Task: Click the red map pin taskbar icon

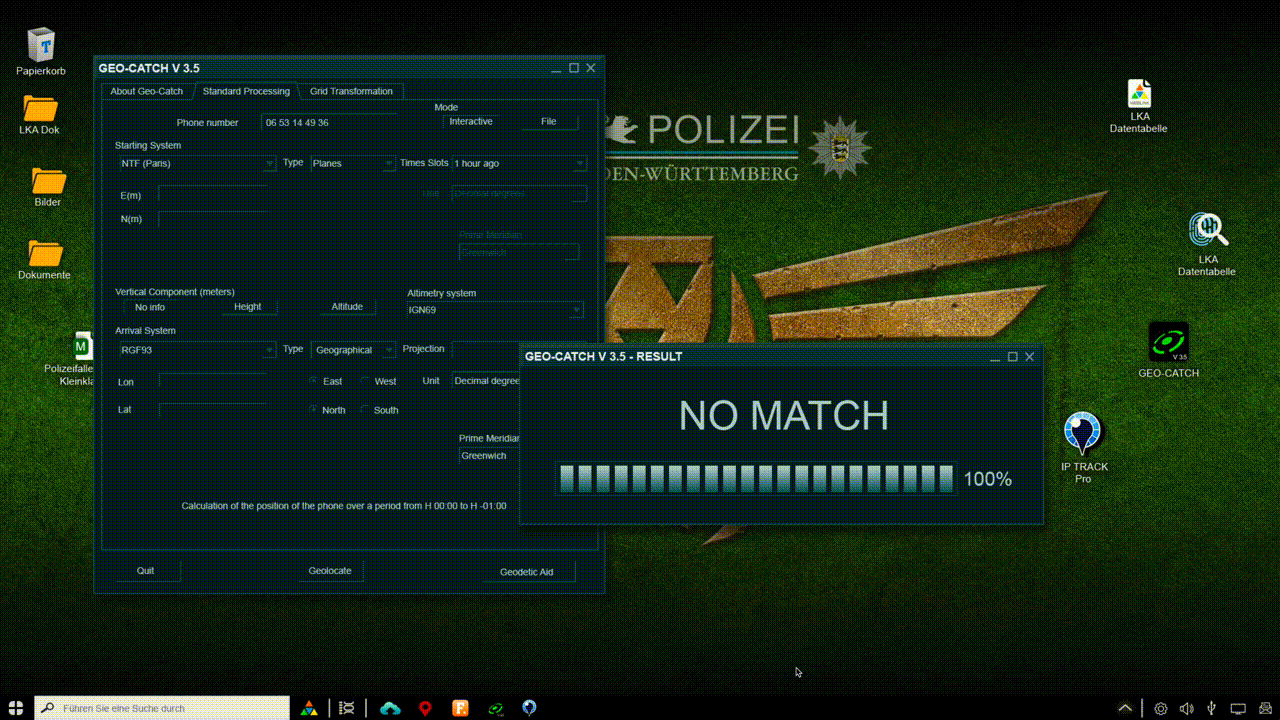Action: click(425, 708)
